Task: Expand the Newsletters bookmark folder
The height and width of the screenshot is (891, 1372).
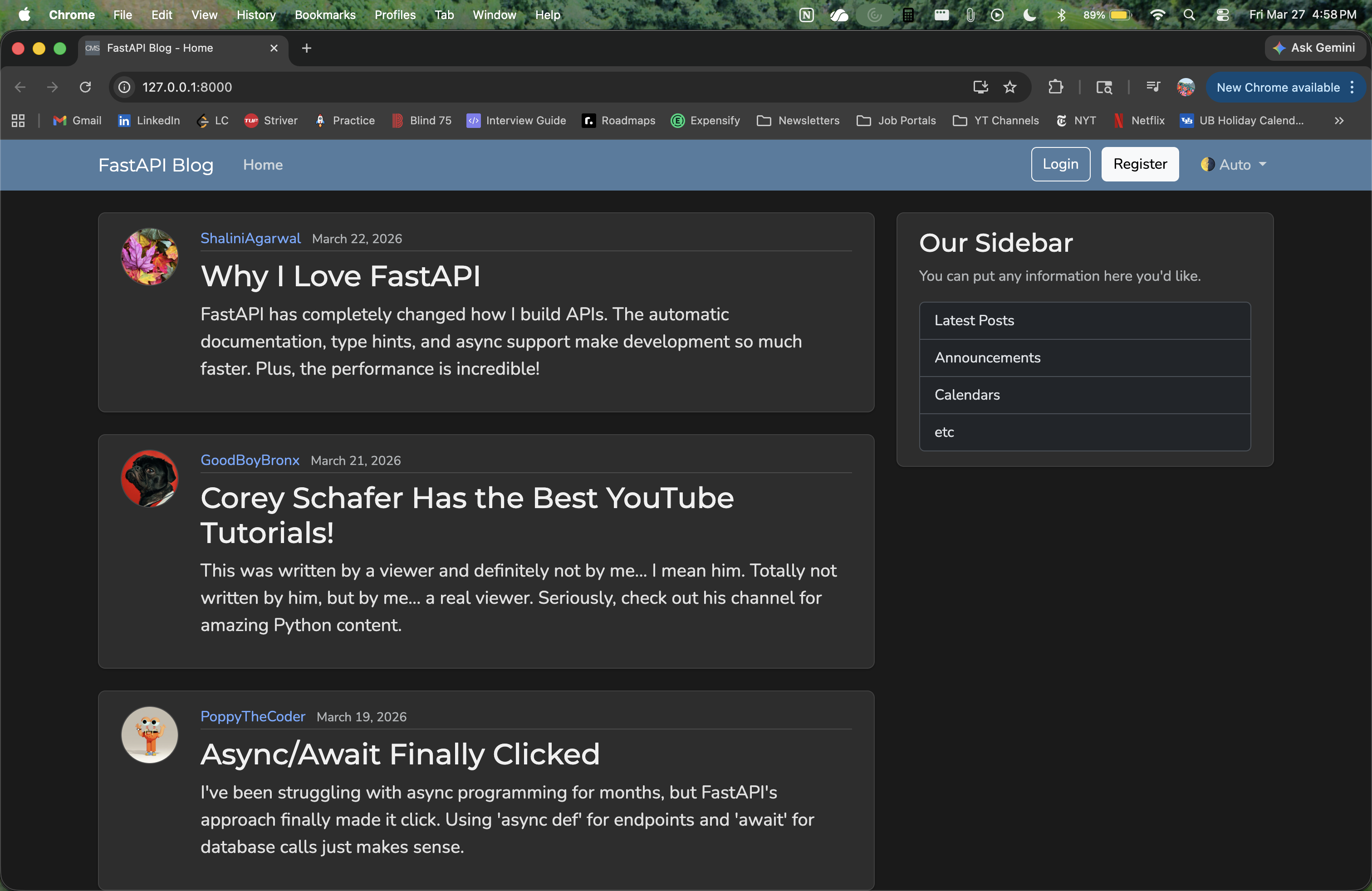Action: (x=799, y=121)
